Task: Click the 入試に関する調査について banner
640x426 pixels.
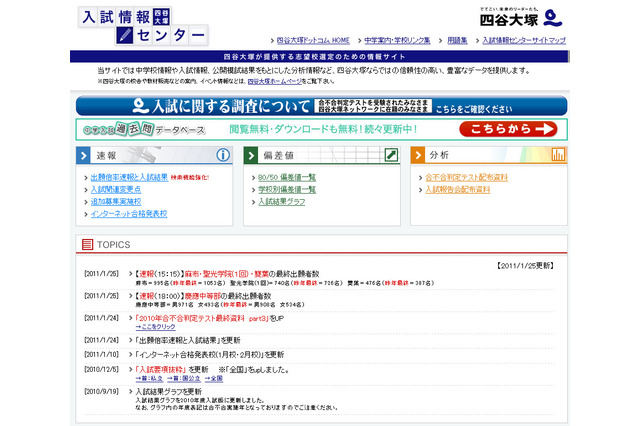Action: click(x=322, y=106)
